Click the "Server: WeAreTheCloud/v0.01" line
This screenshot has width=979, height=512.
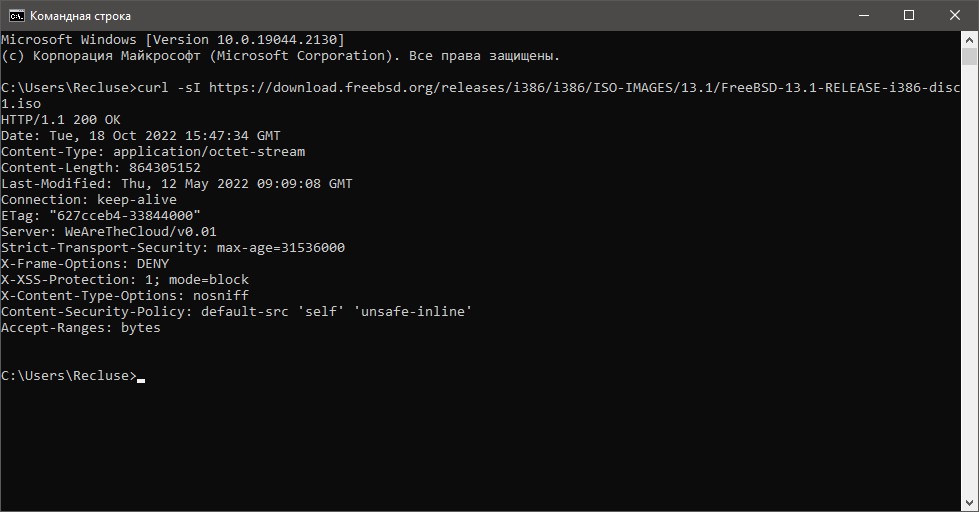coord(109,232)
